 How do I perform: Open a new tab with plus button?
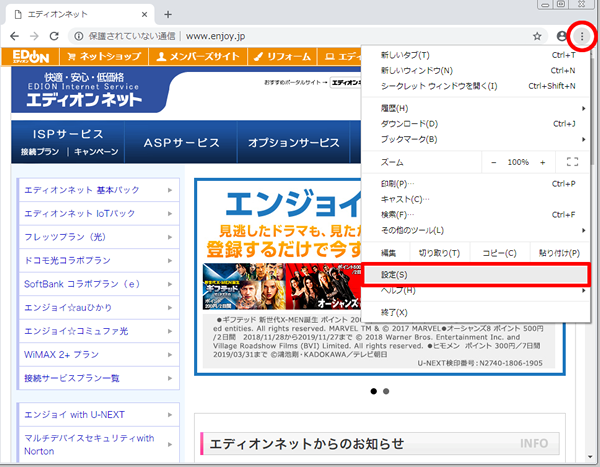[x=168, y=15]
